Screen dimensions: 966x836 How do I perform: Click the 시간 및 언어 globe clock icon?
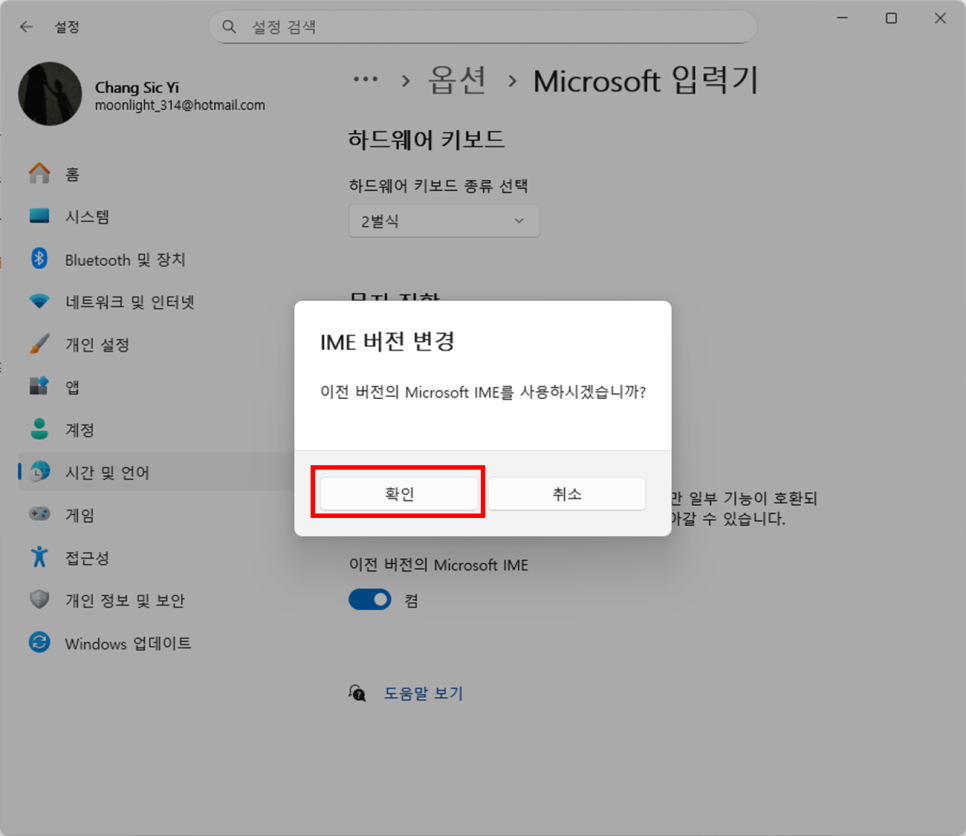(39, 471)
